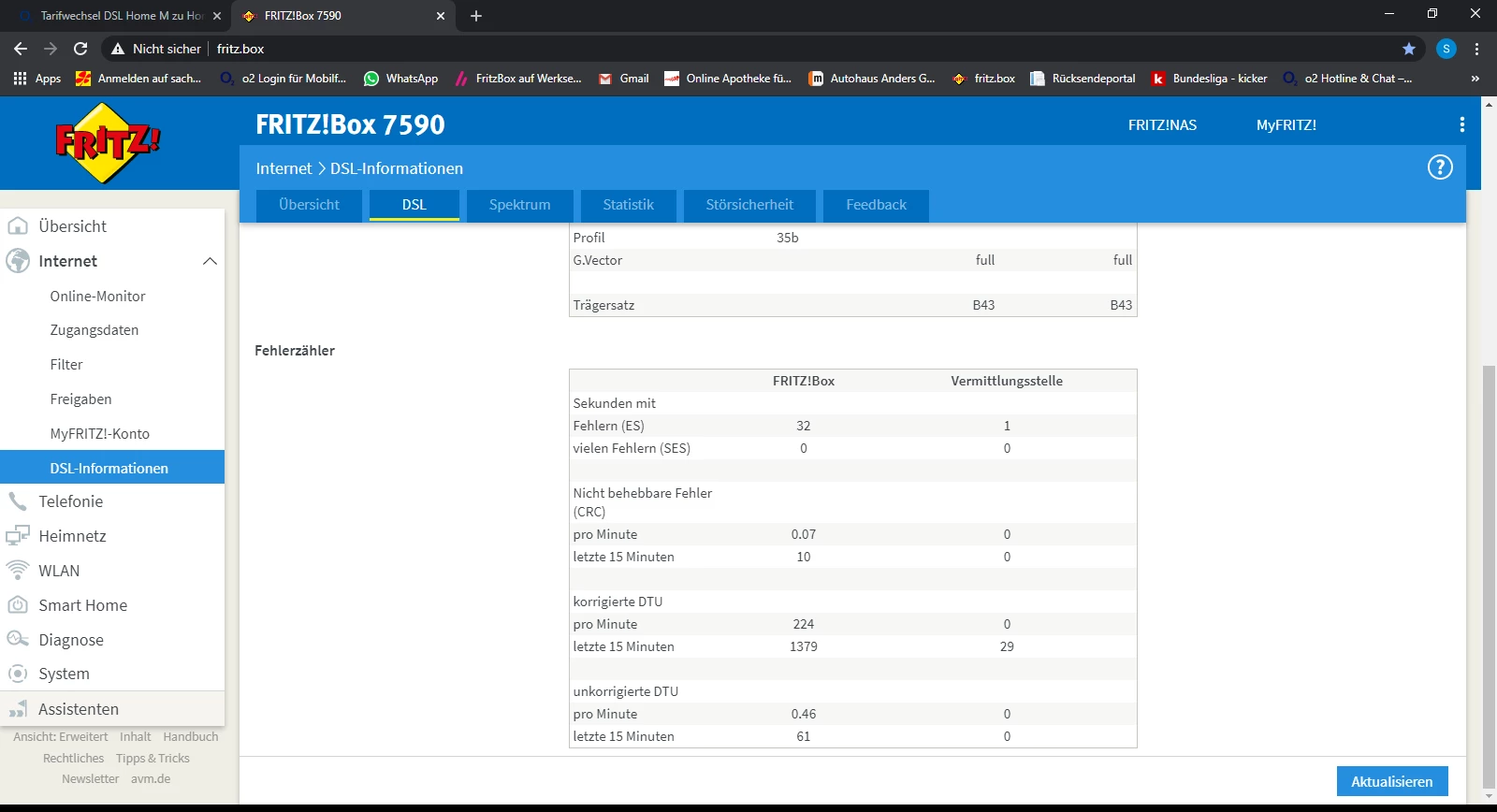Open the Inhalt footer link

pyautogui.click(x=136, y=737)
